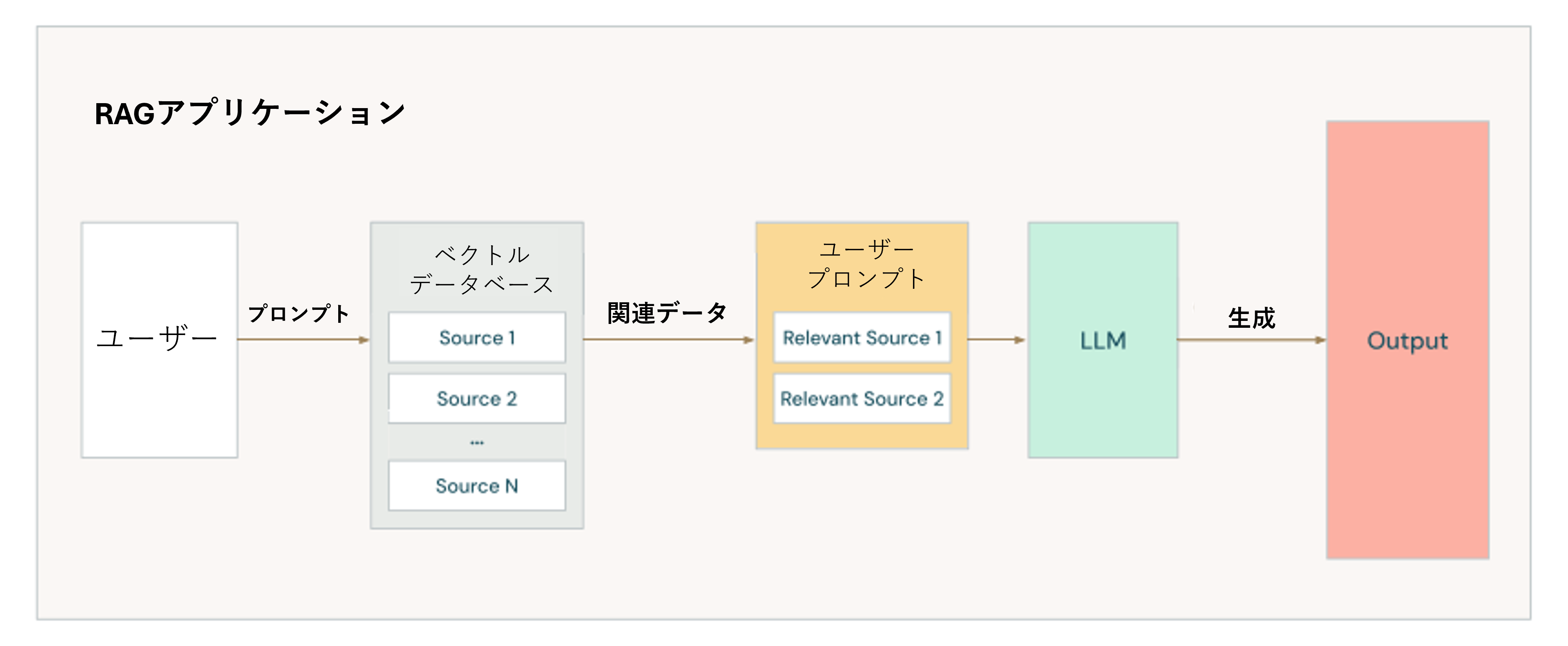The height and width of the screenshot is (646, 1568).
Task: Select the Relevant Source 2 box
Action: click(x=861, y=398)
